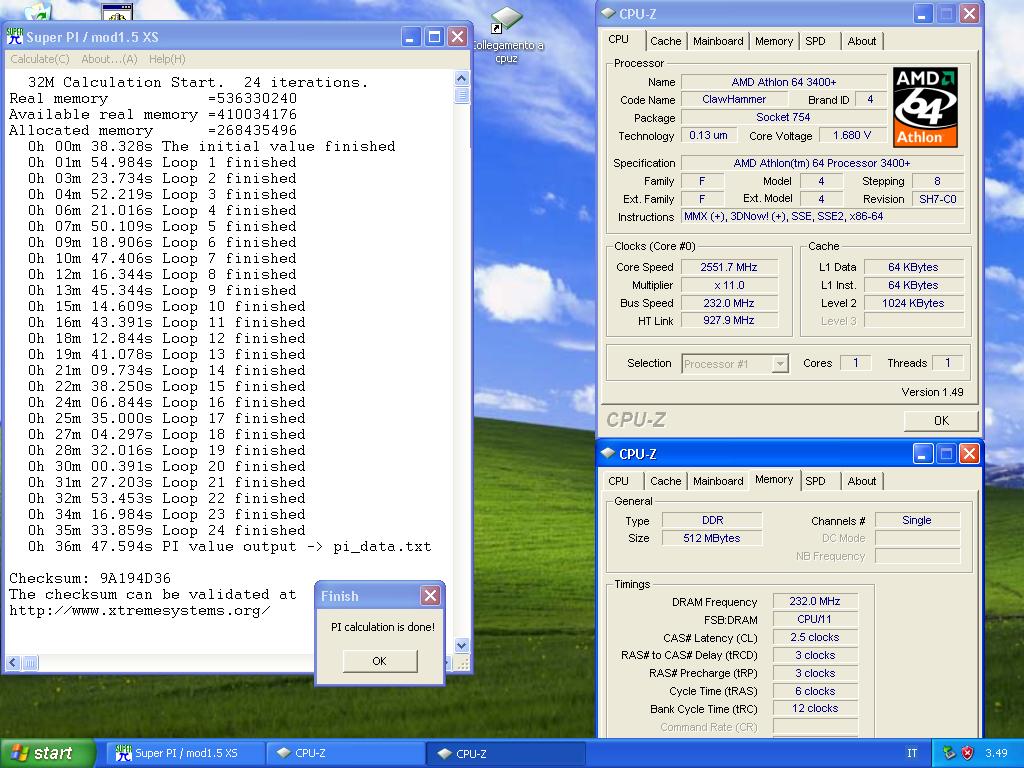Open the About menu in Super PI
The image size is (1024, 768).
point(109,59)
